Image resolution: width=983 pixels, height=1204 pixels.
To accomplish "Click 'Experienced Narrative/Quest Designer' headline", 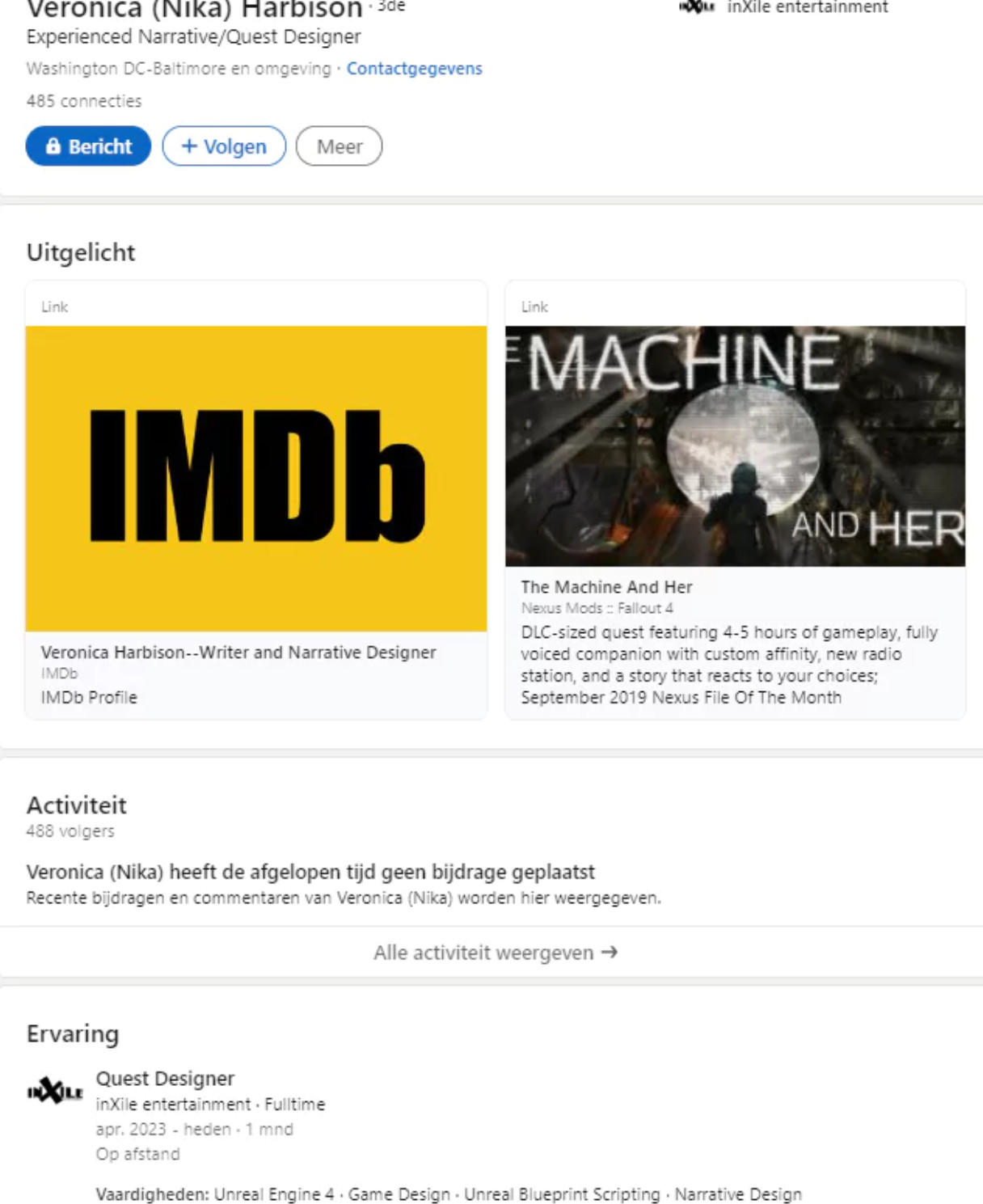I will point(193,37).
